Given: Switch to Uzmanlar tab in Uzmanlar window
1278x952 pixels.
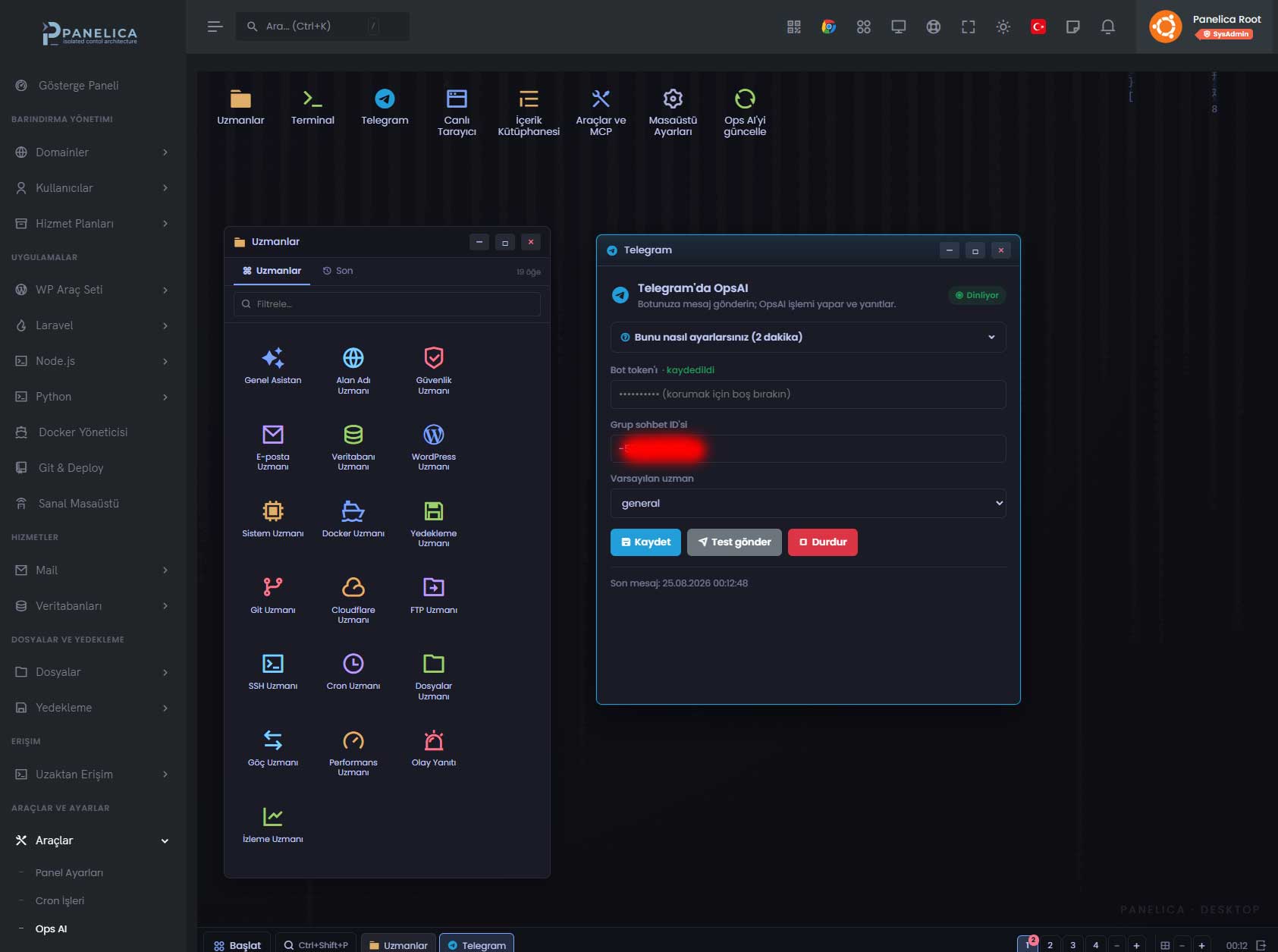Looking at the screenshot, I should (272, 271).
